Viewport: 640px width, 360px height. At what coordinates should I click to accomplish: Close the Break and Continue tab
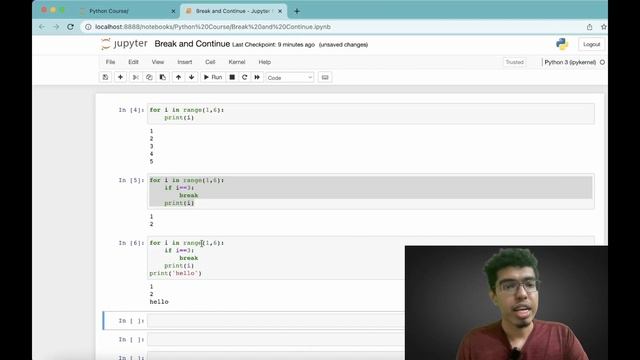coord(280,11)
